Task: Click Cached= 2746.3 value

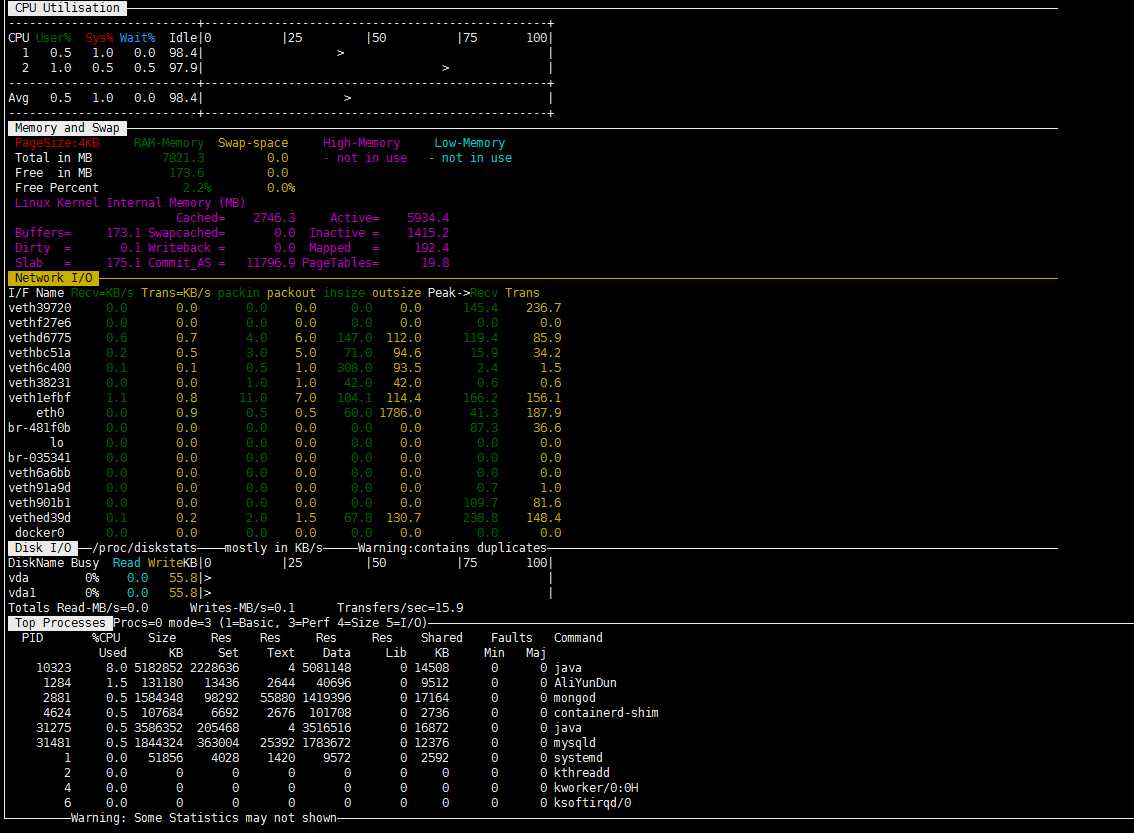Action: [x=236, y=218]
